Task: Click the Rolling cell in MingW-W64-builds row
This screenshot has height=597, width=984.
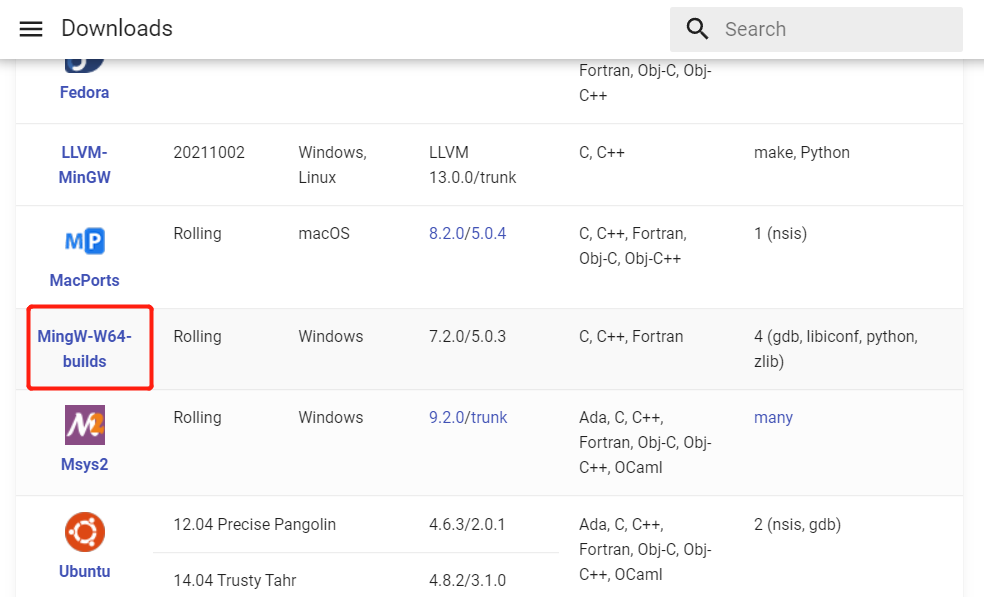Action: (x=197, y=336)
